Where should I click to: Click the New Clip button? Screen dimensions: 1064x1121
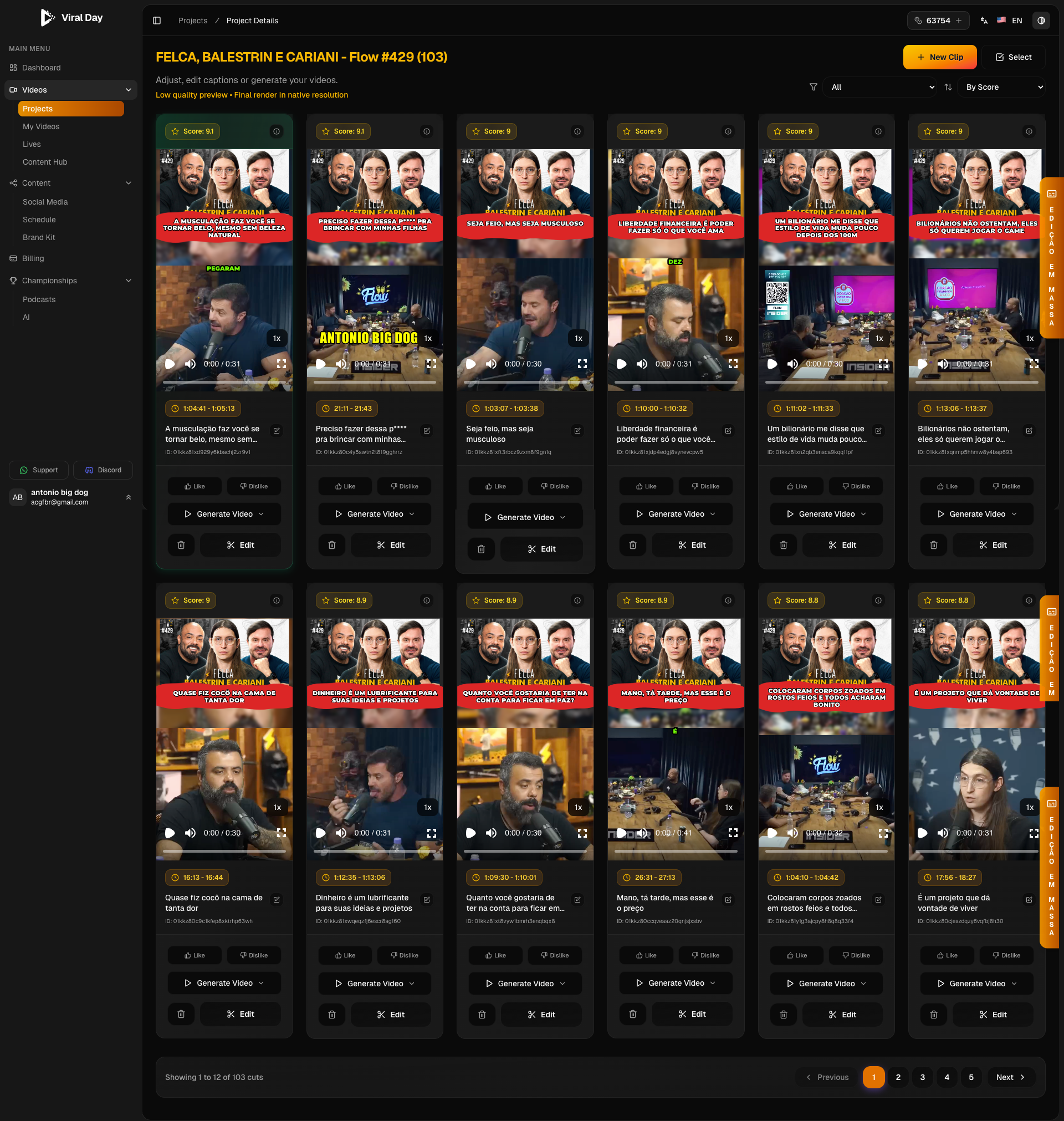[939, 57]
